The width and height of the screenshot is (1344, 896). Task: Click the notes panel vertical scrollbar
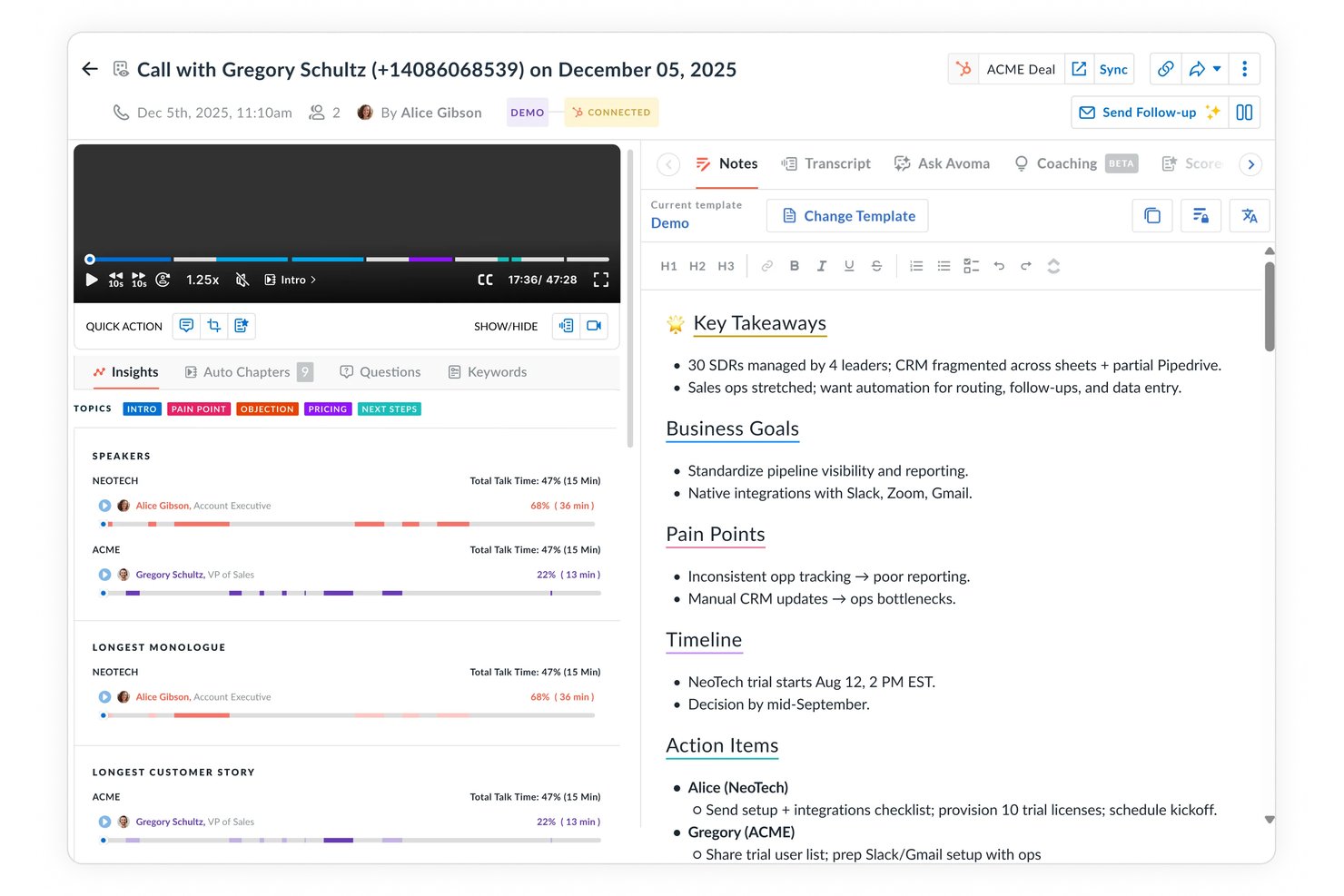click(1270, 307)
